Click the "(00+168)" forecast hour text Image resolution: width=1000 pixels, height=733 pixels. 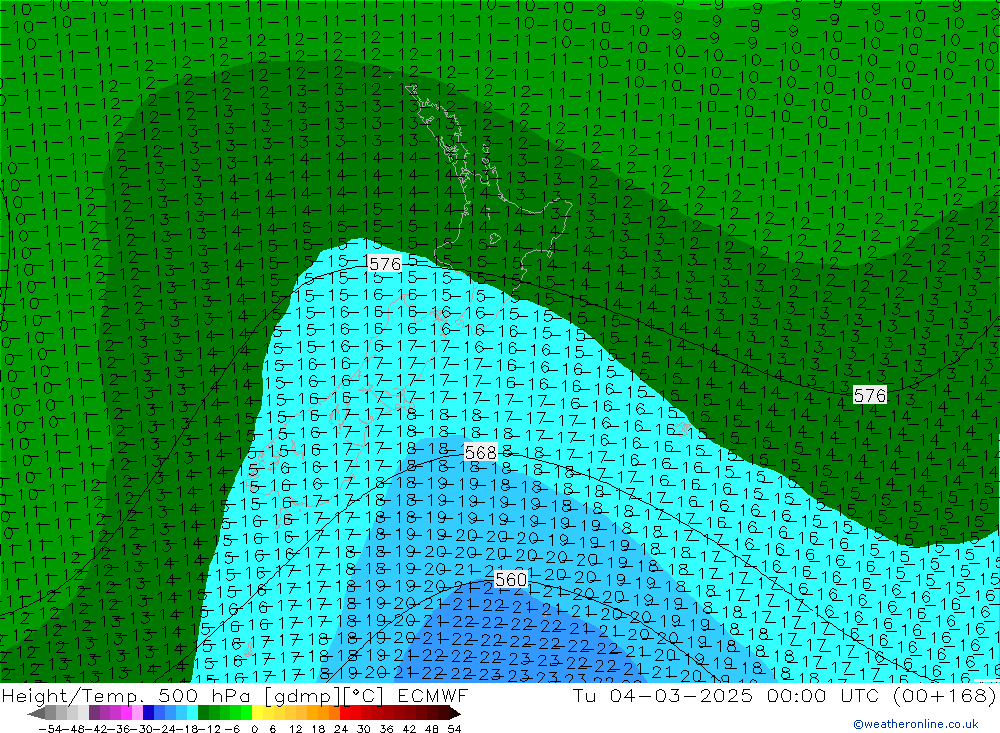(x=944, y=695)
